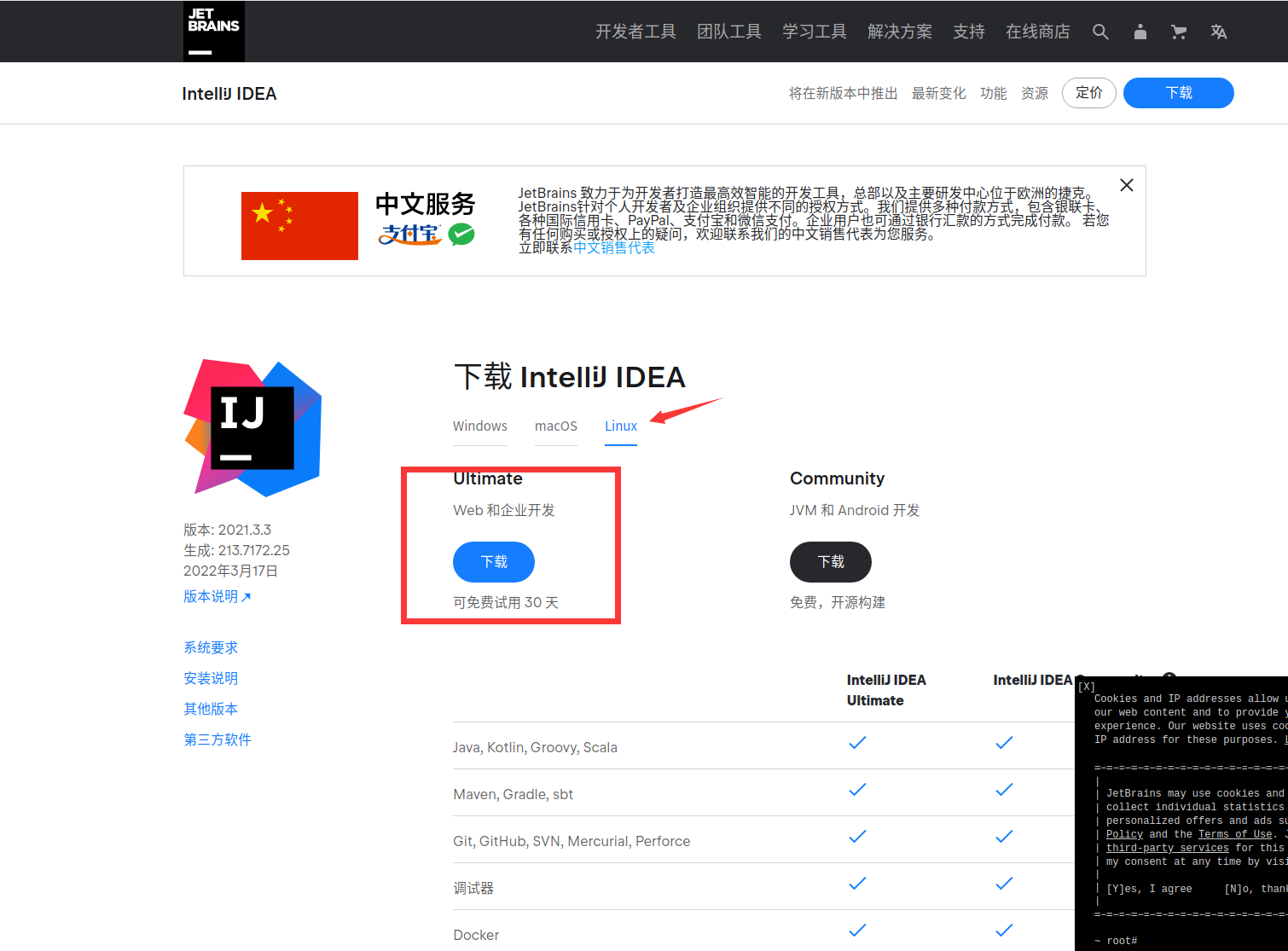
Task: Click Ultimate checkmark for Maven, Gradle, sbt row
Action: click(x=858, y=789)
